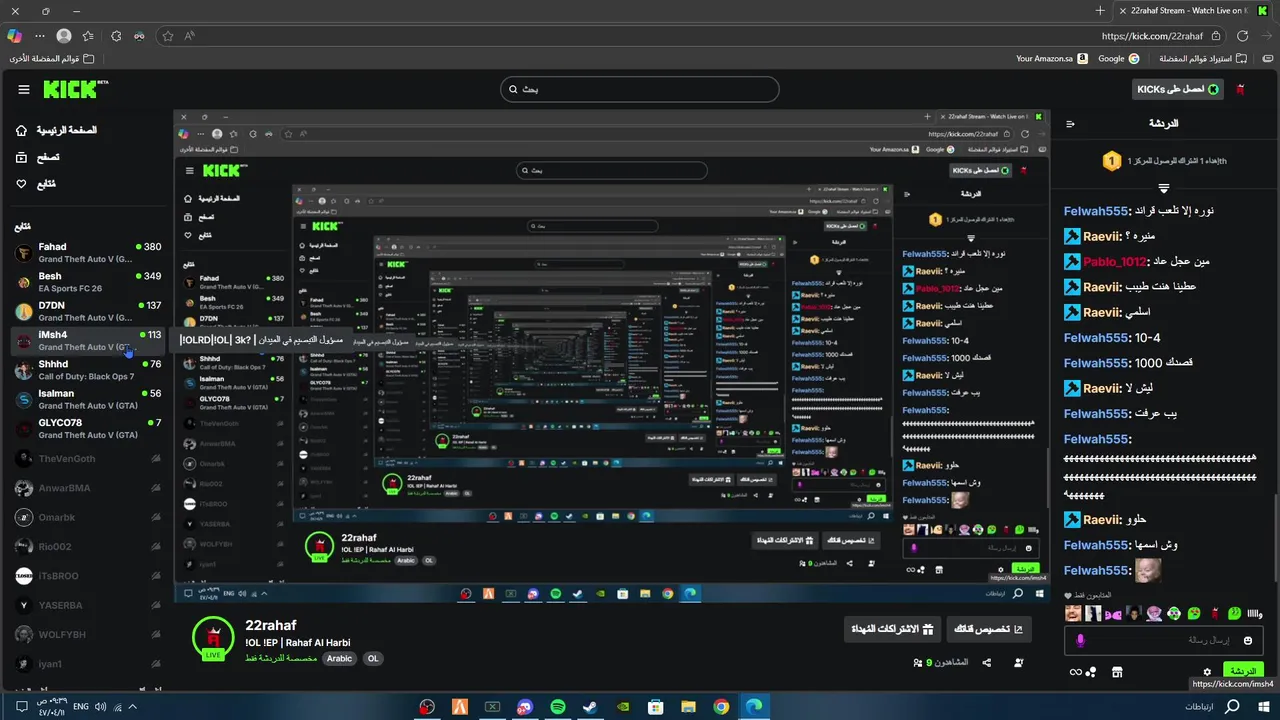Show hidden system tray icons
This screenshot has width=1280, height=720.
click(x=132, y=707)
